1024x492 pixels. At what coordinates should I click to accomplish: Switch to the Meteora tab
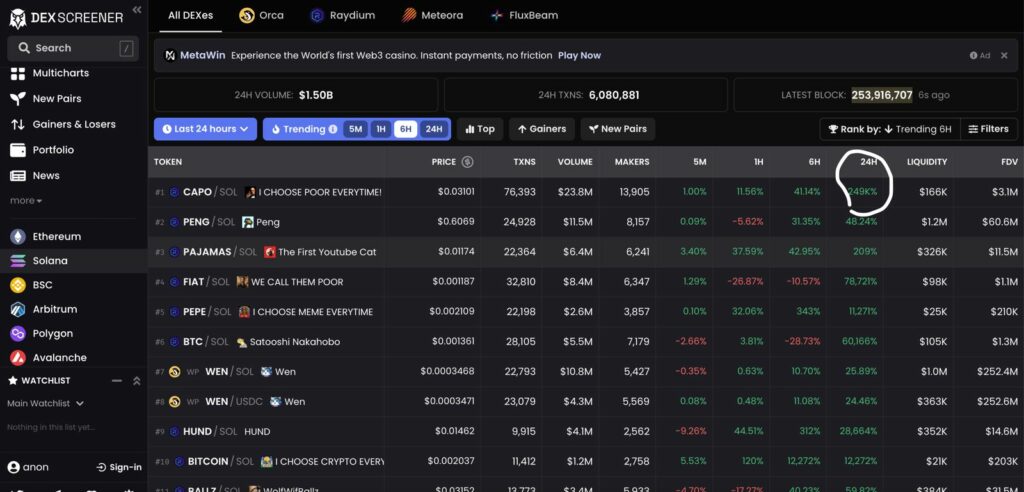coord(433,16)
